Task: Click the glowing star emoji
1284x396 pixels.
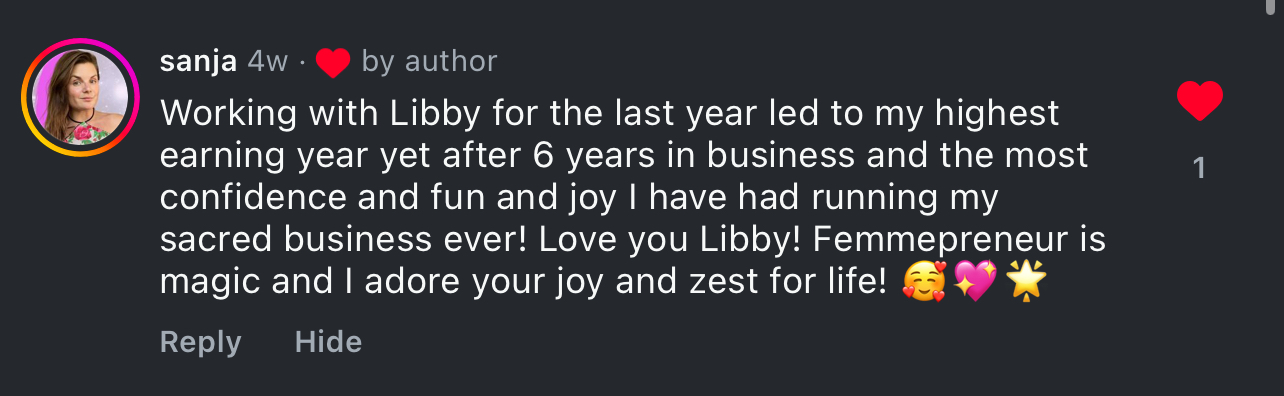Action: pos(1025,282)
